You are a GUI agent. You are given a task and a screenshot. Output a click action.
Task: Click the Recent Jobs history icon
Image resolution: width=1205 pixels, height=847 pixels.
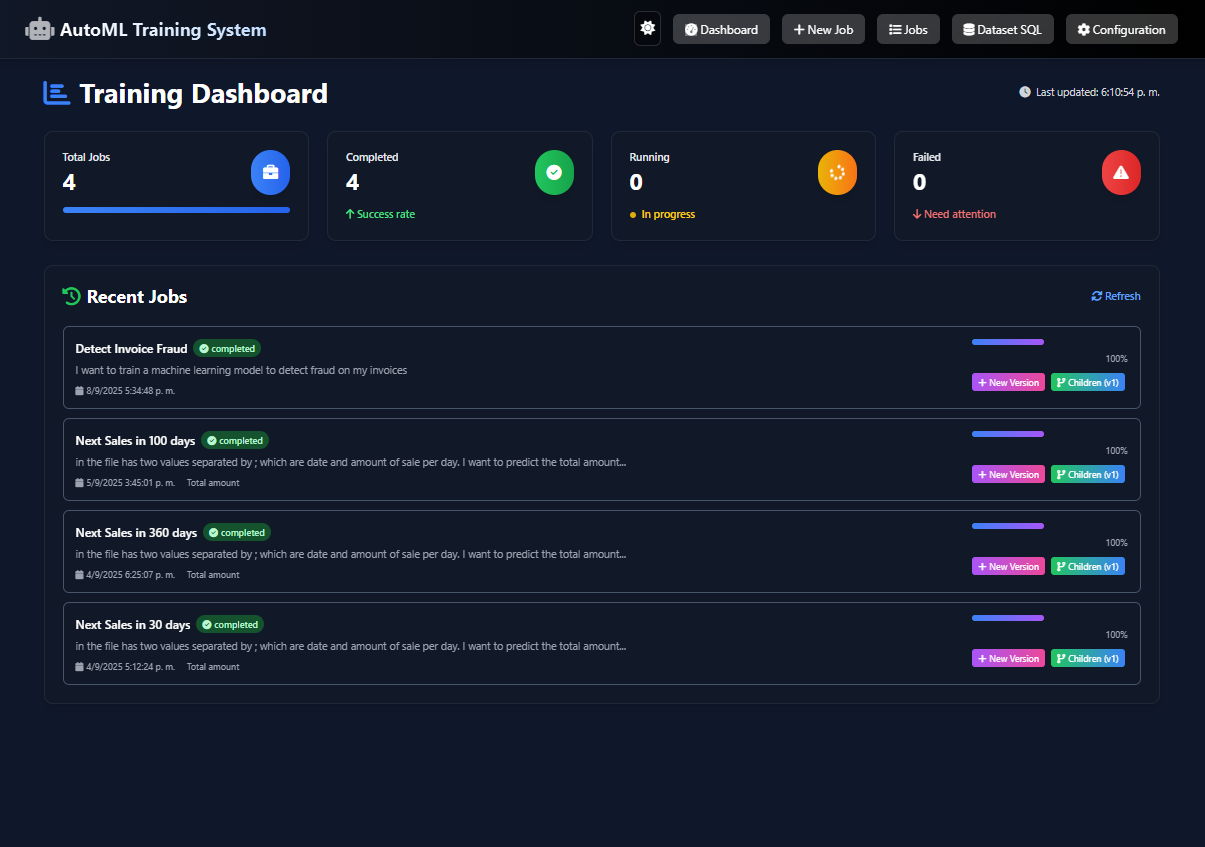(71, 296)
